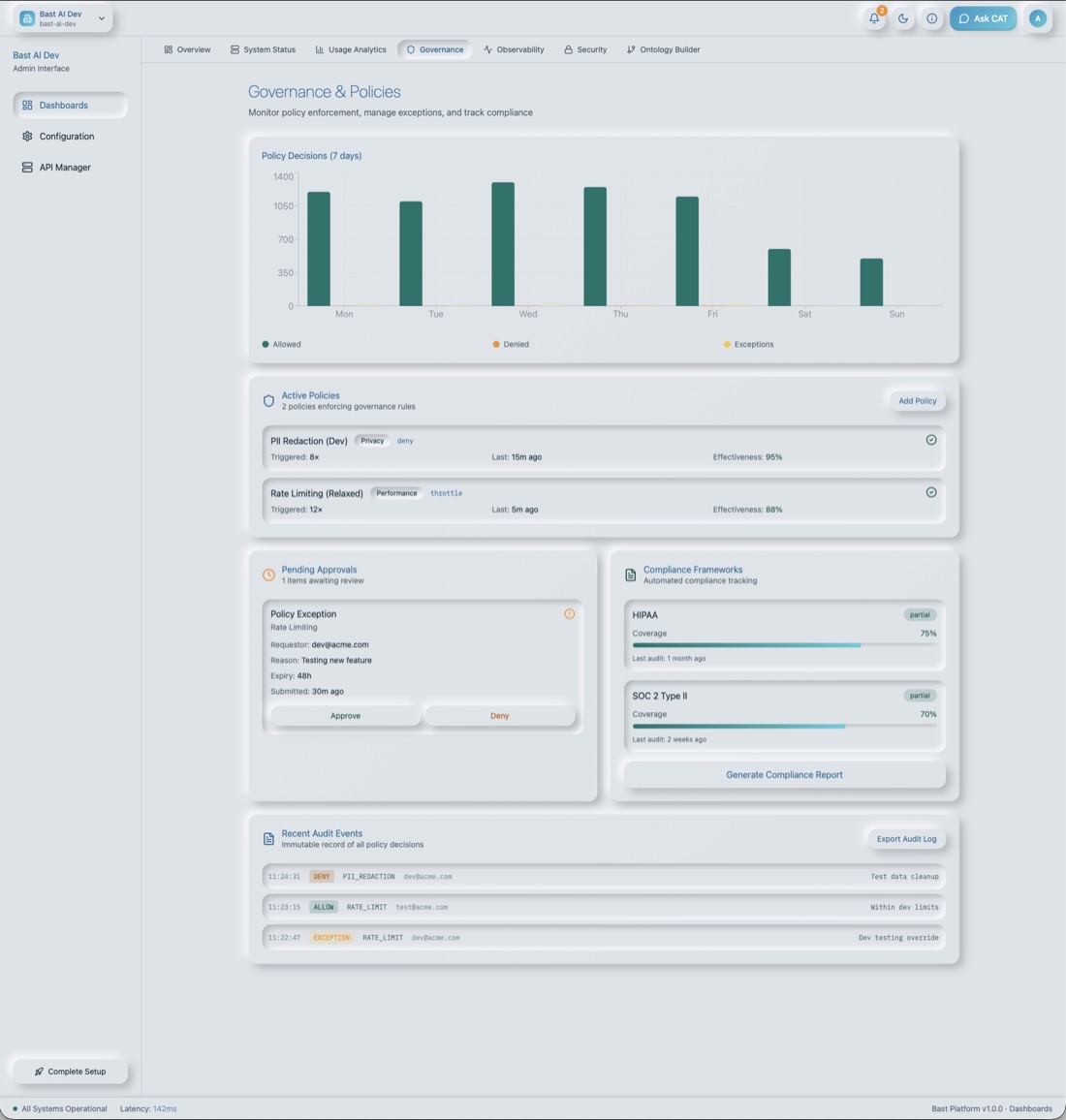
Task: Click the shield icon beside Active Policies
Action: point(268,401)
